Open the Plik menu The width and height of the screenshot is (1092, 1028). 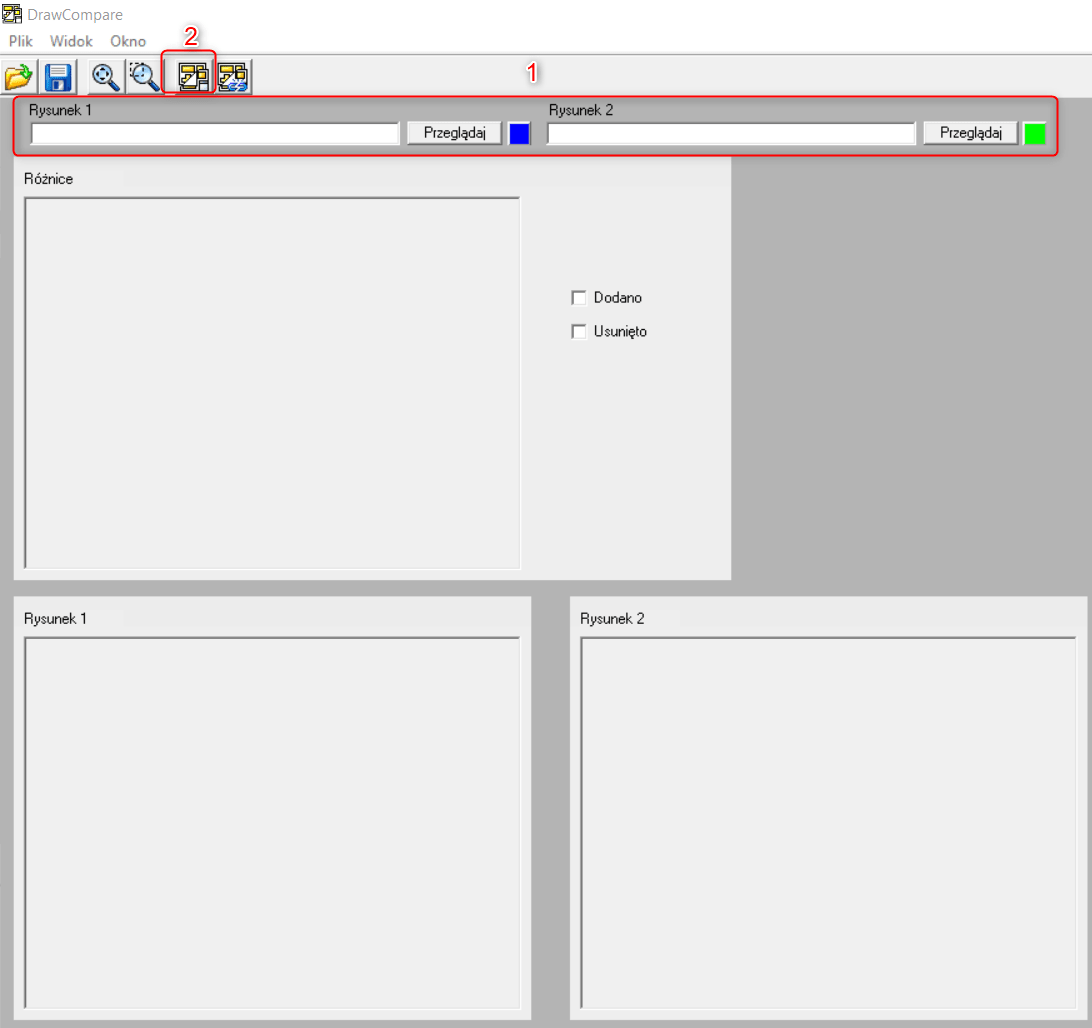pos(21,41)
